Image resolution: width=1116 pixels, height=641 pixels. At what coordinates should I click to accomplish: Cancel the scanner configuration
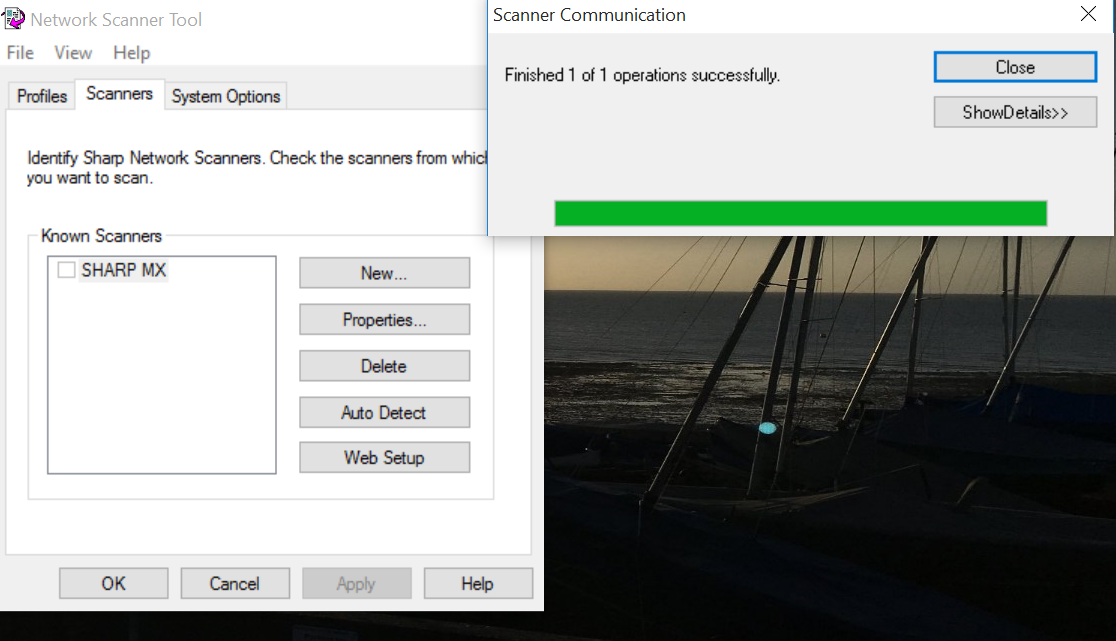(x=235, y=583)
